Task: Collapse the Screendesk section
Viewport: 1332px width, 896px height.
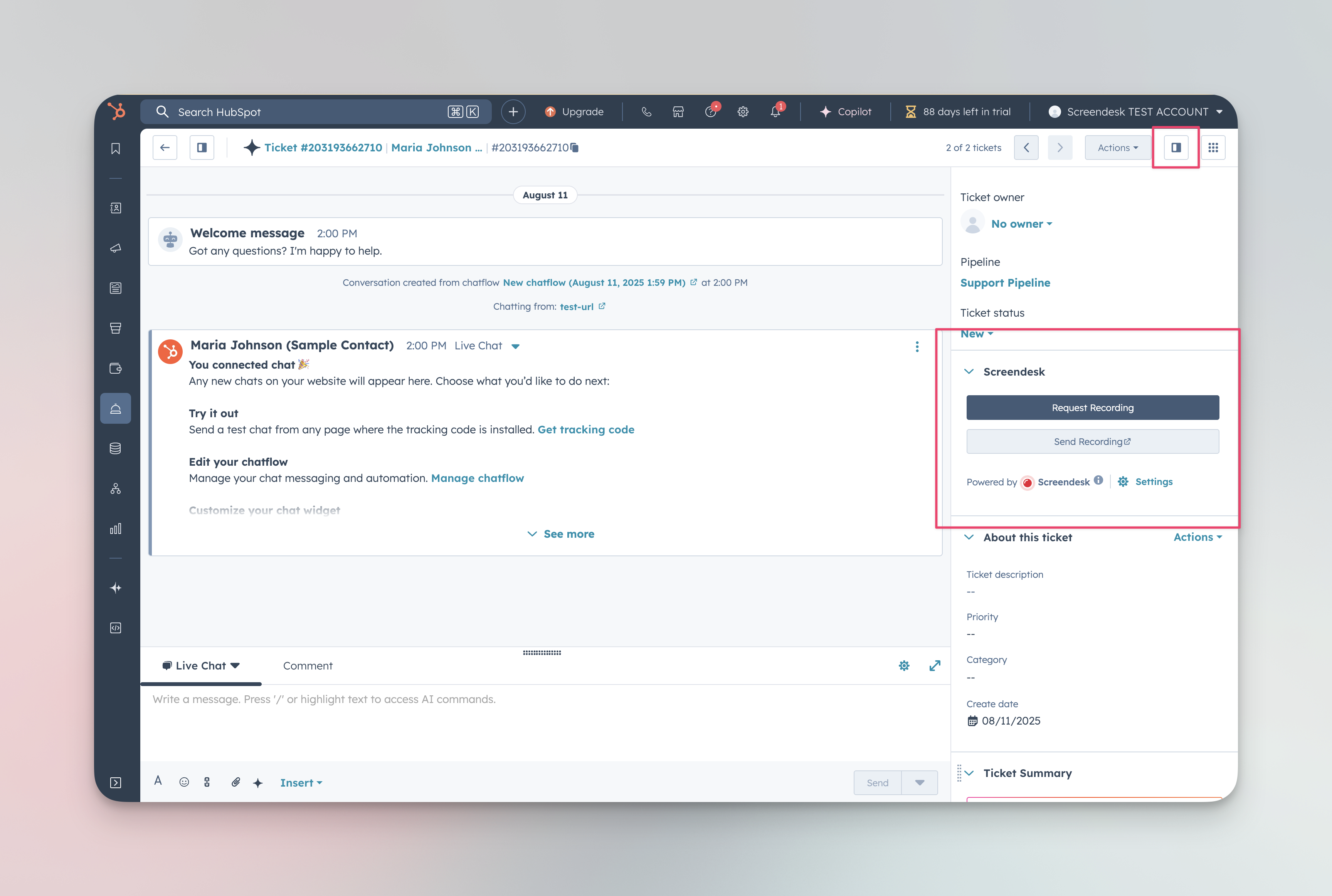Action: pos(969,371)
